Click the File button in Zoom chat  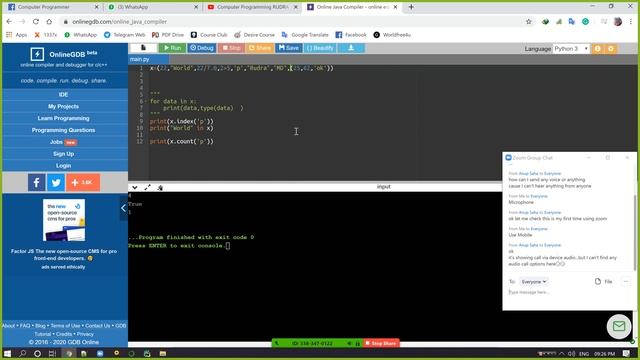click(x=604, y=282)
